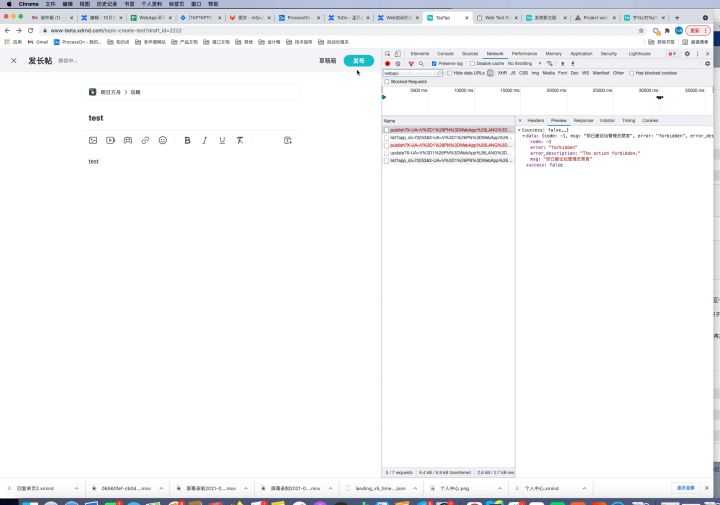Expand download options for landing json file
The width and height of the screenshot is (720, 505).
[415, 488]
